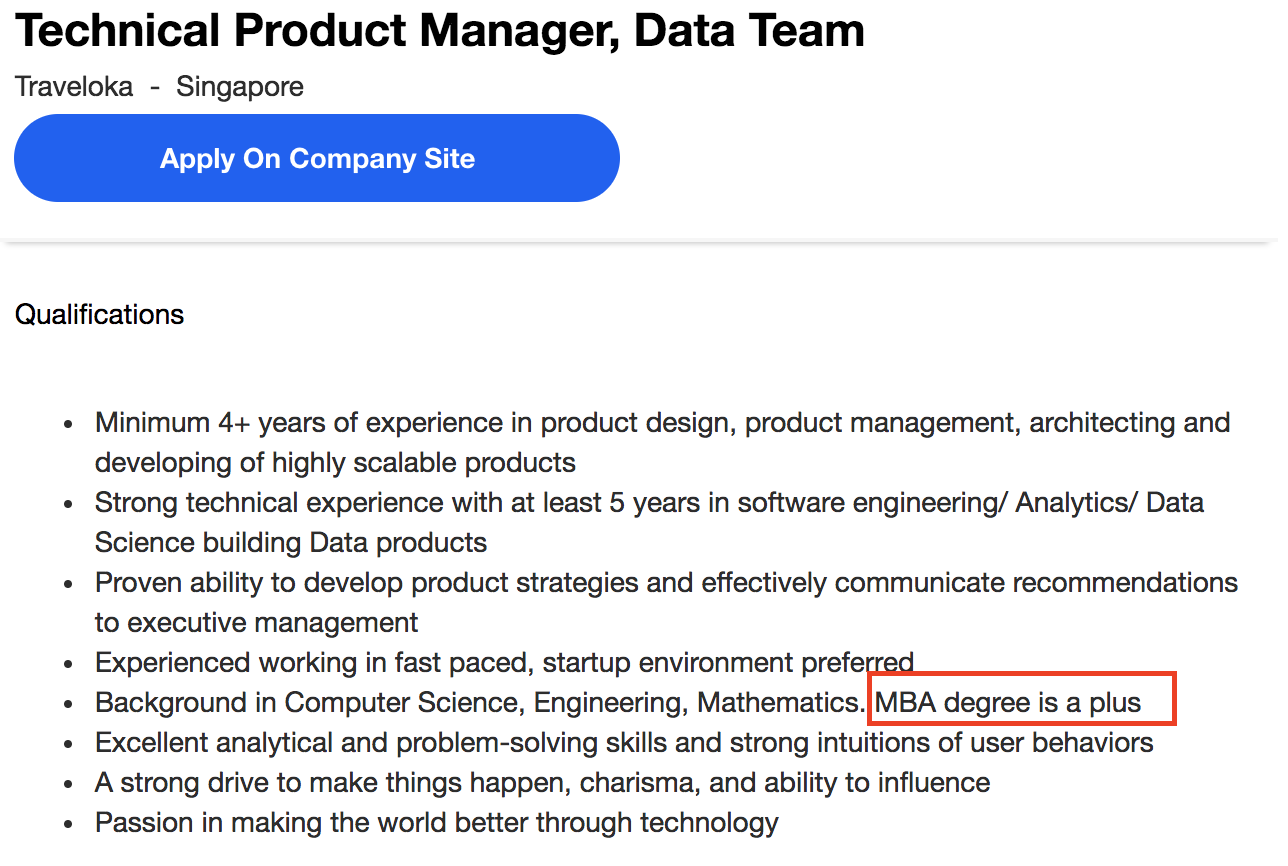
Task: Click the Qualifications section heading
Action: [x=100, y=315]
